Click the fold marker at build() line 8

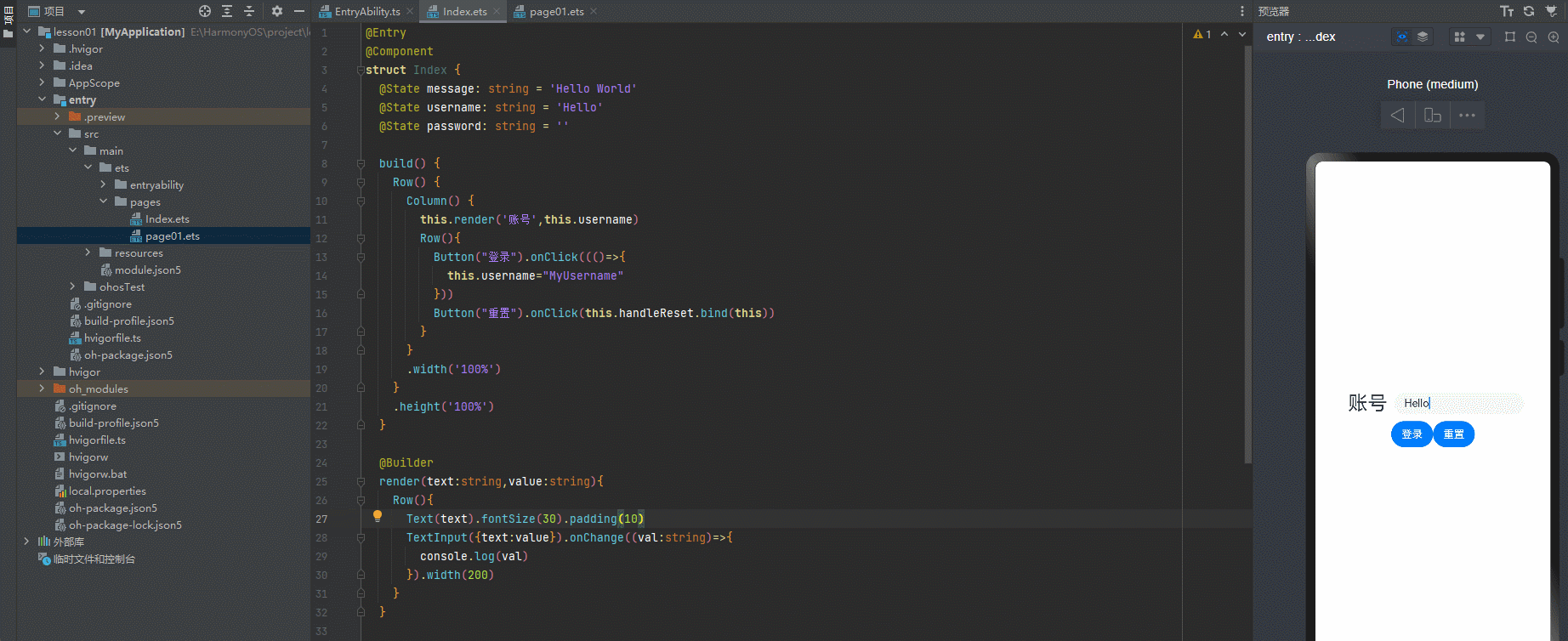[361, 163]
